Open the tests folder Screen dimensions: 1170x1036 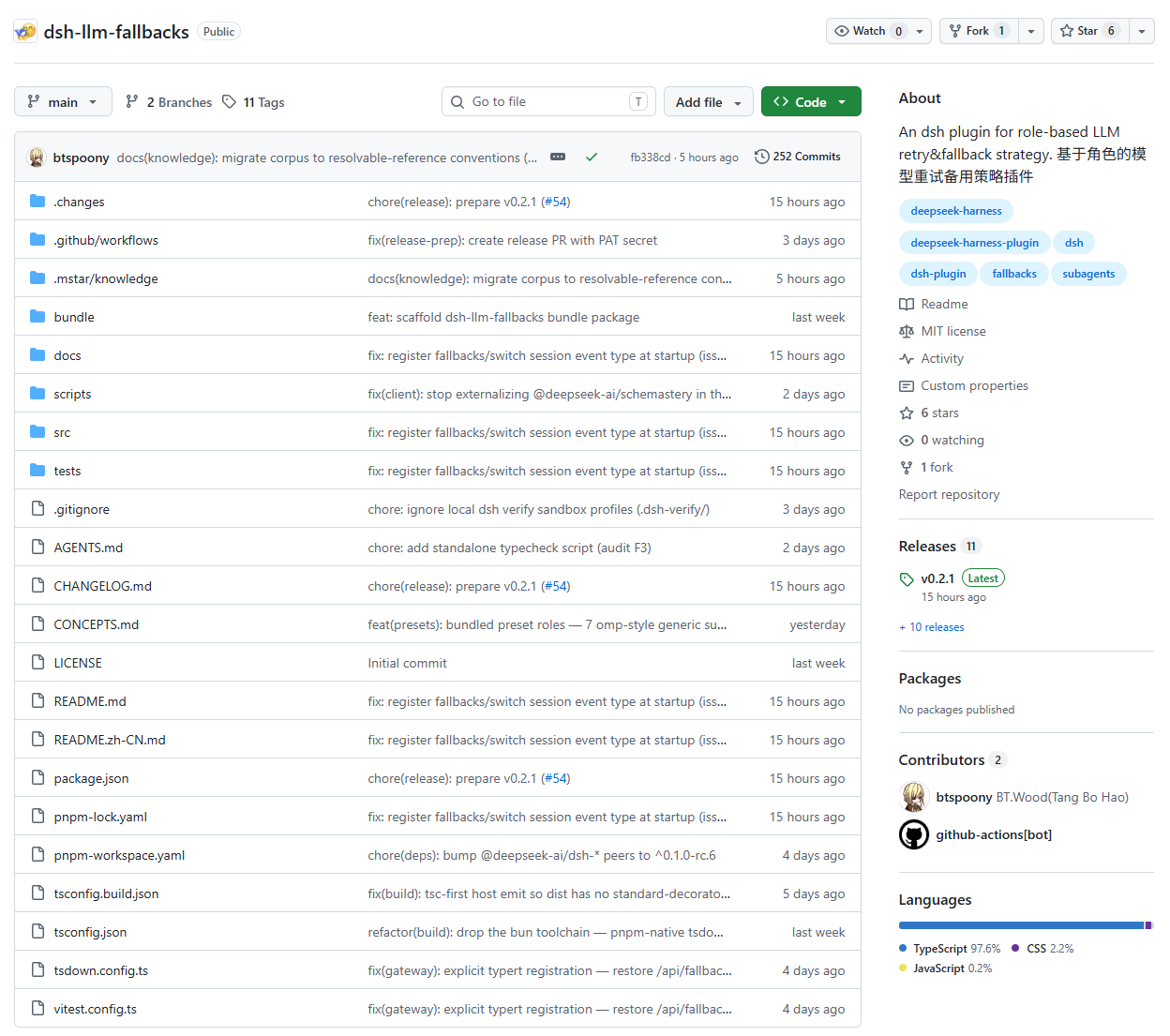(67, 471)
